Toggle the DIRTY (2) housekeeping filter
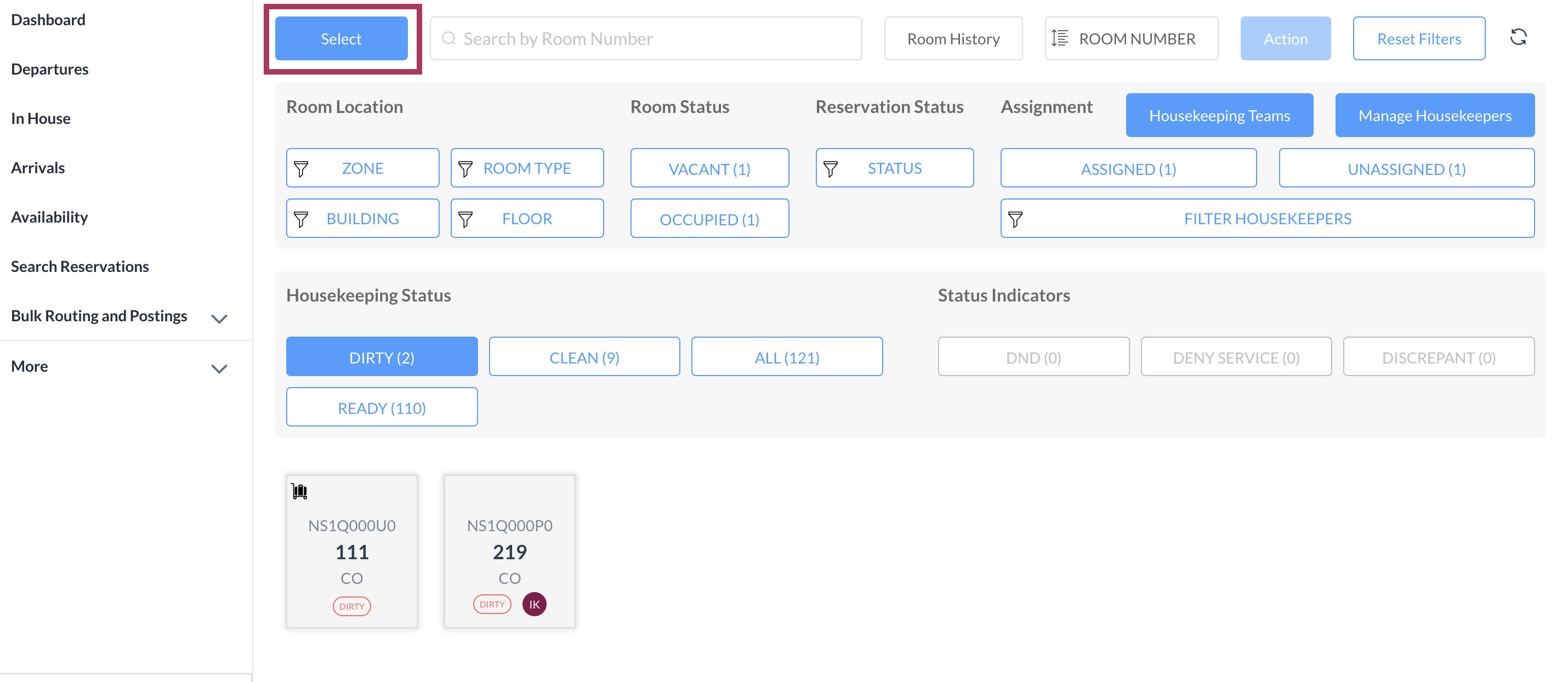Screen dimensions: 1568x682 click(382, 357)
